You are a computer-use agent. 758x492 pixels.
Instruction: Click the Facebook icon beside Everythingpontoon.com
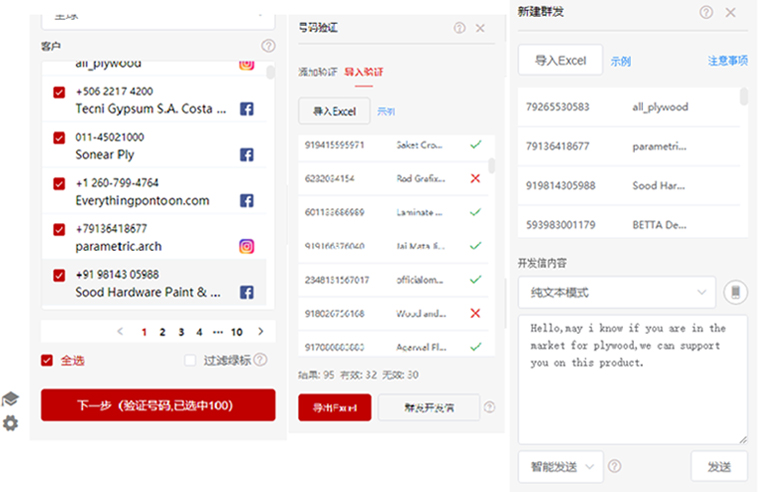pos(247,201)
